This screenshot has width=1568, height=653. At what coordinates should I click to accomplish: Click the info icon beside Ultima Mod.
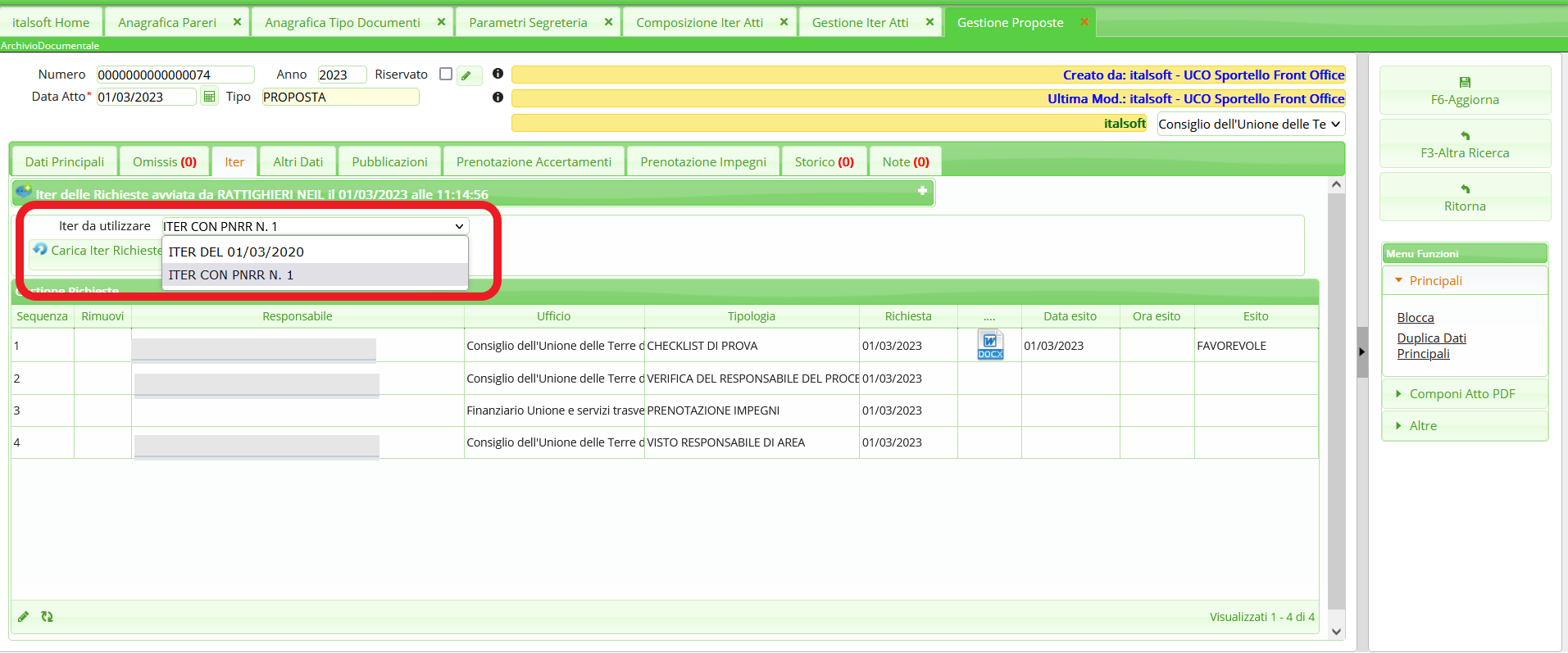(x=498, y=97)
